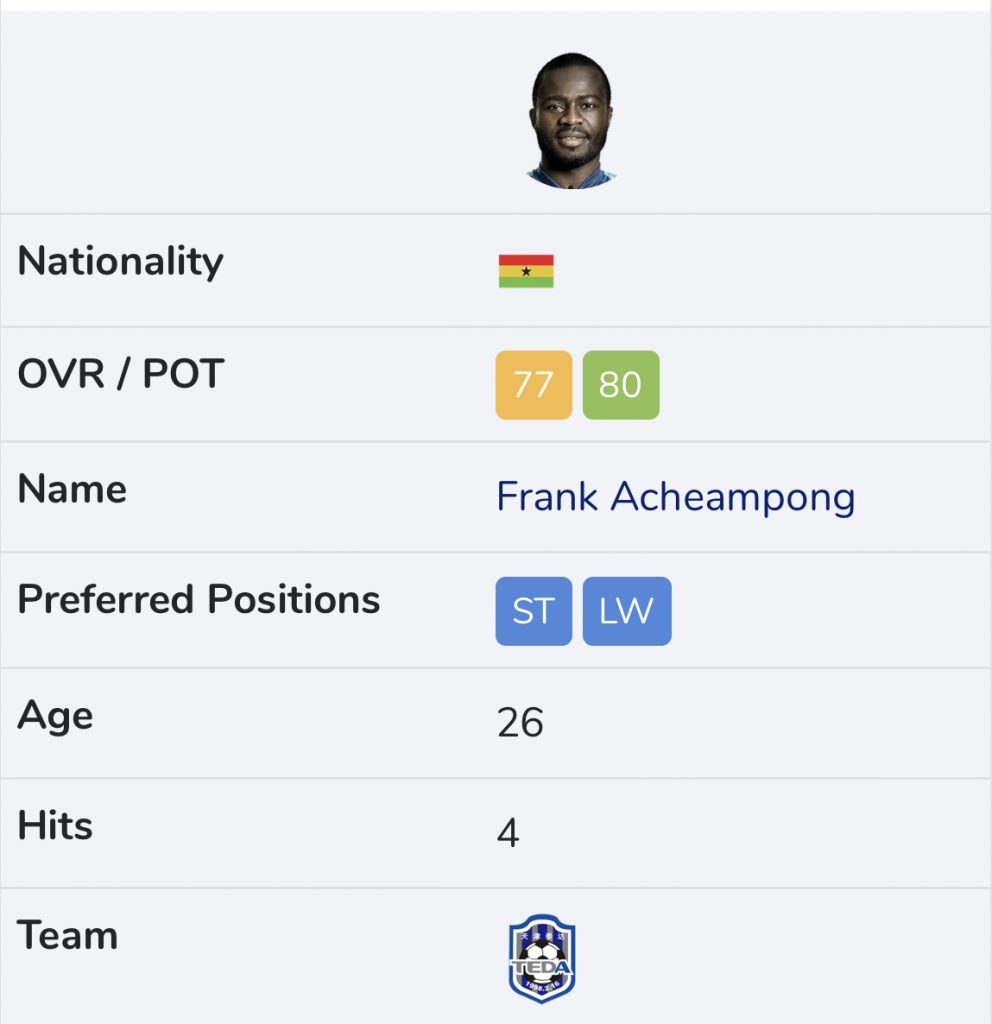Click the green 80 potential rating badge
992x1024 pixels.
click(x=620, y=385)
